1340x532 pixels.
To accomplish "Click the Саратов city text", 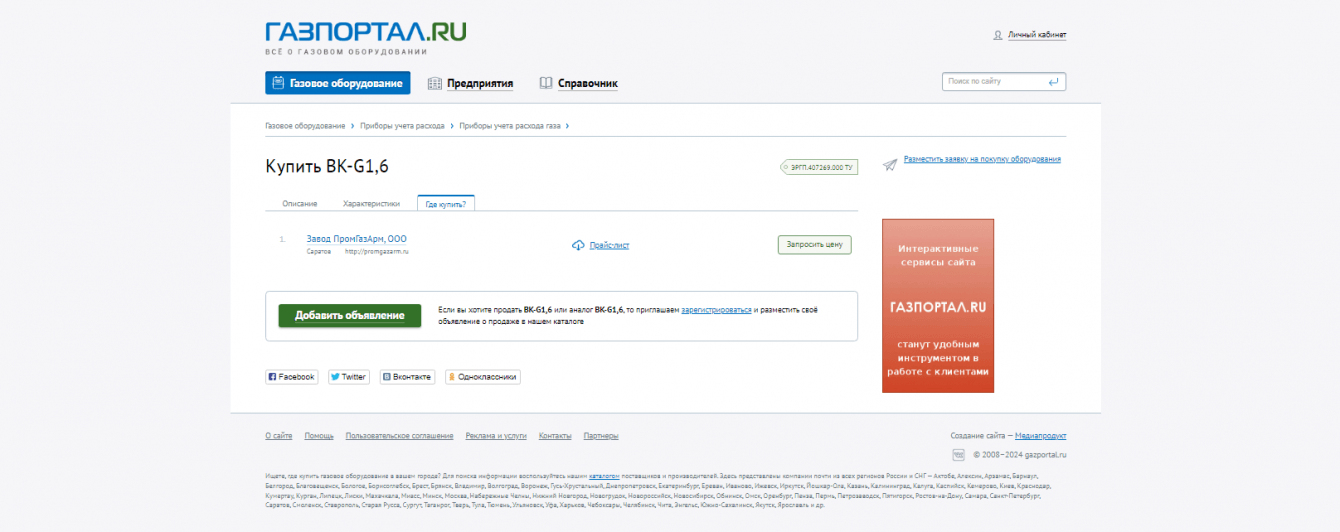I will (x=318, y=252).
